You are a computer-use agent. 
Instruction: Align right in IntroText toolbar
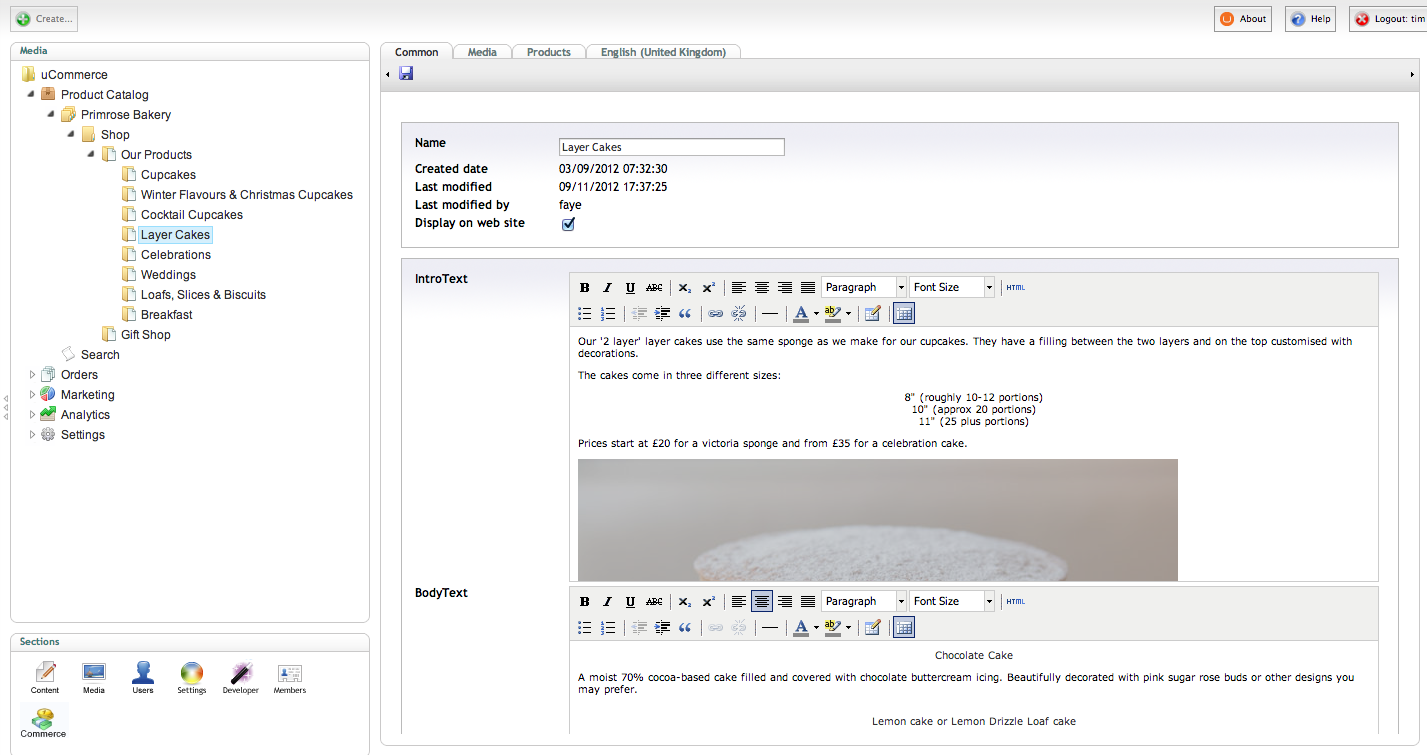(x=785, y=287)
